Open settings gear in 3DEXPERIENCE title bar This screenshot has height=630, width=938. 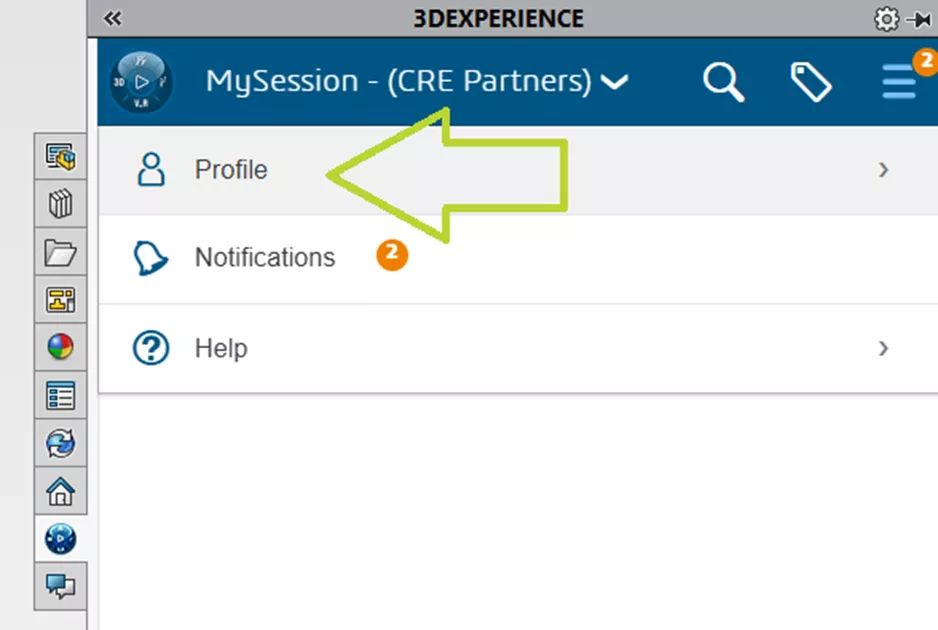(x=886, y=19)
